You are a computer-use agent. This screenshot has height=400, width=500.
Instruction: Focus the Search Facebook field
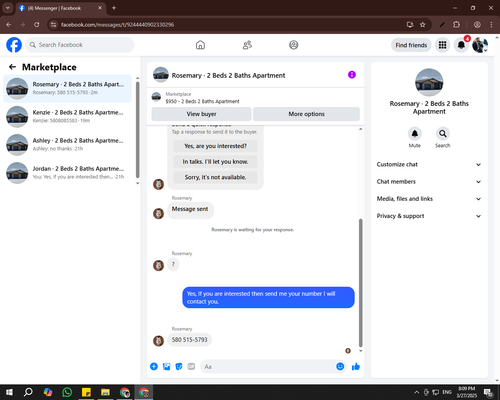(x=80, y=45)
